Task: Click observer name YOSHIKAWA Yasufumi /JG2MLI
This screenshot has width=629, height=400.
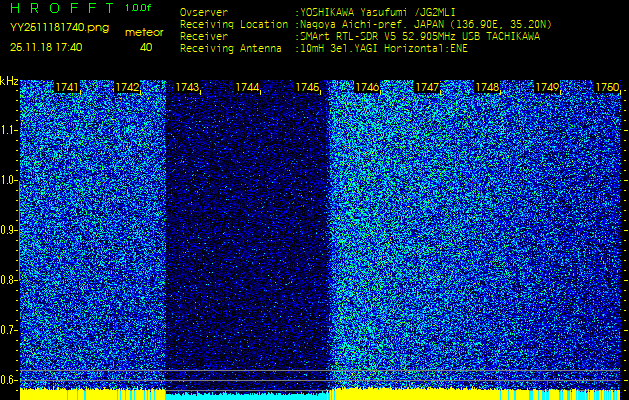Action: tap(378, 12)
